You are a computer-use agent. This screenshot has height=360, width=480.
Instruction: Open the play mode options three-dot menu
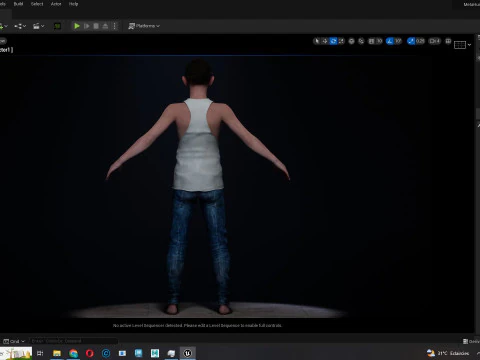click(x=115, y=26)
